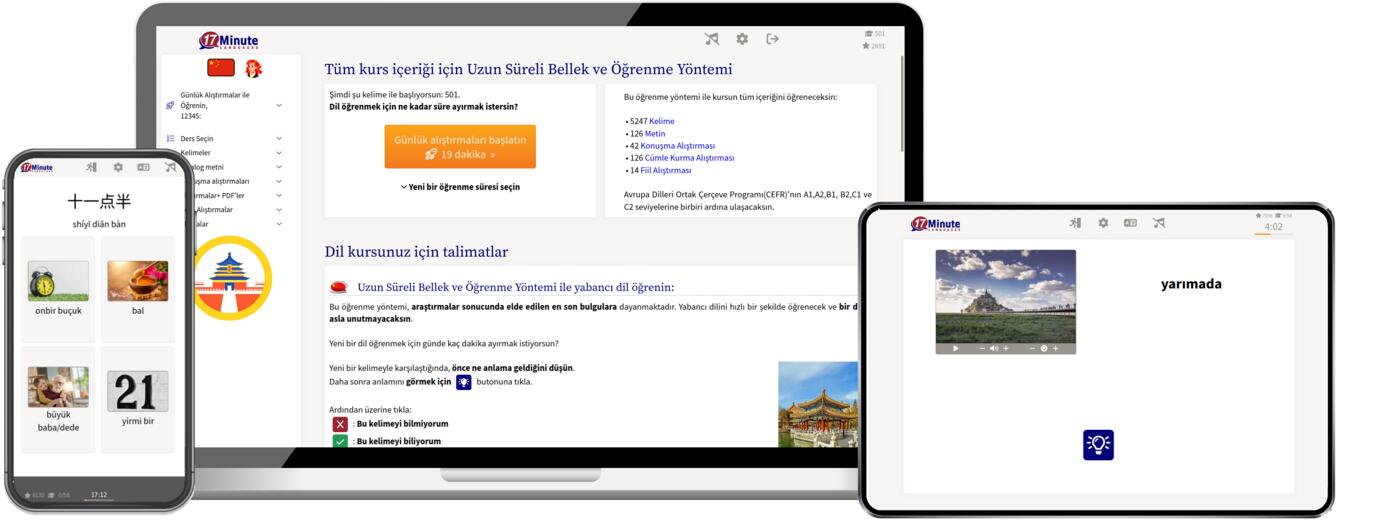Open settings gear on the phone screen
1400x532 pixels.
coord(118,167)
